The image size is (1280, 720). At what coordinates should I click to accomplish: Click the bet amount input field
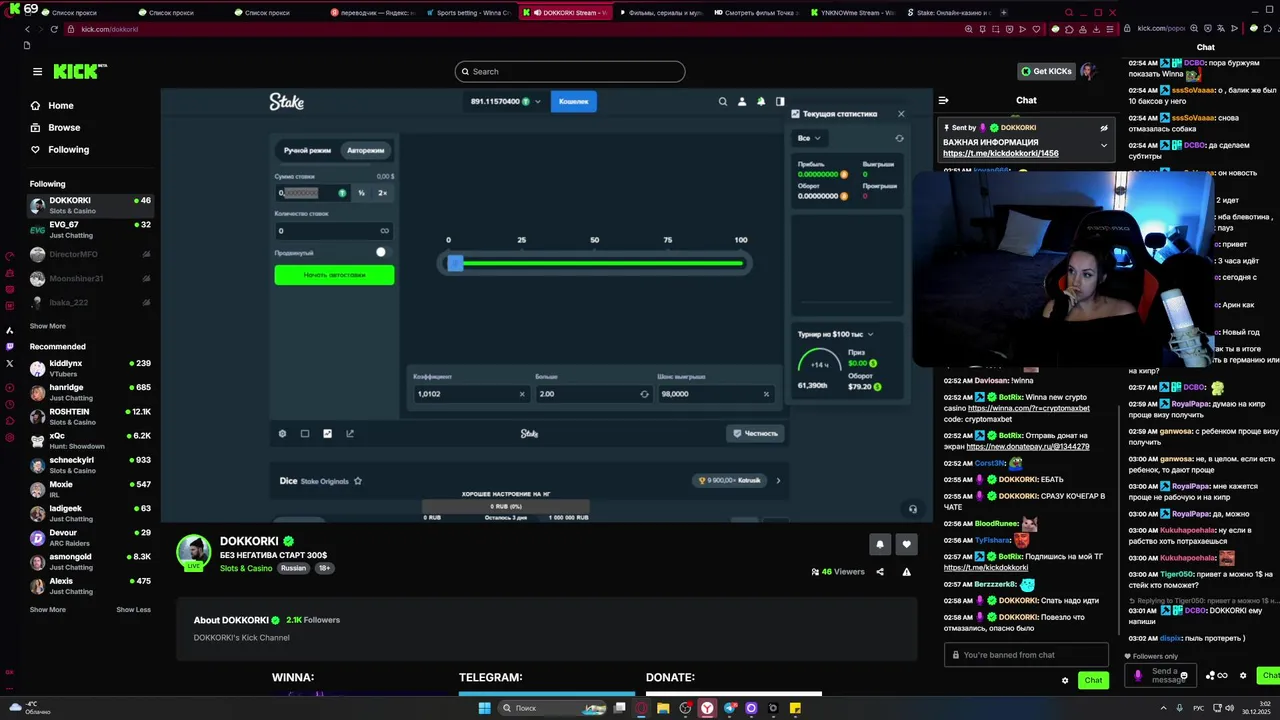[312, 193]
